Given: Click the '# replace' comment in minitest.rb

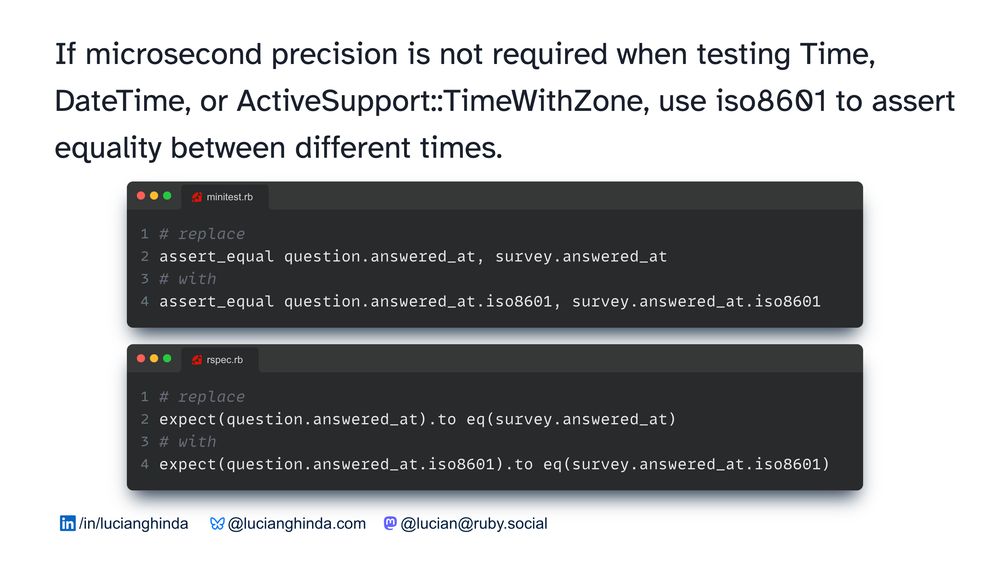Looking at the screenshot, I should 201,234.
